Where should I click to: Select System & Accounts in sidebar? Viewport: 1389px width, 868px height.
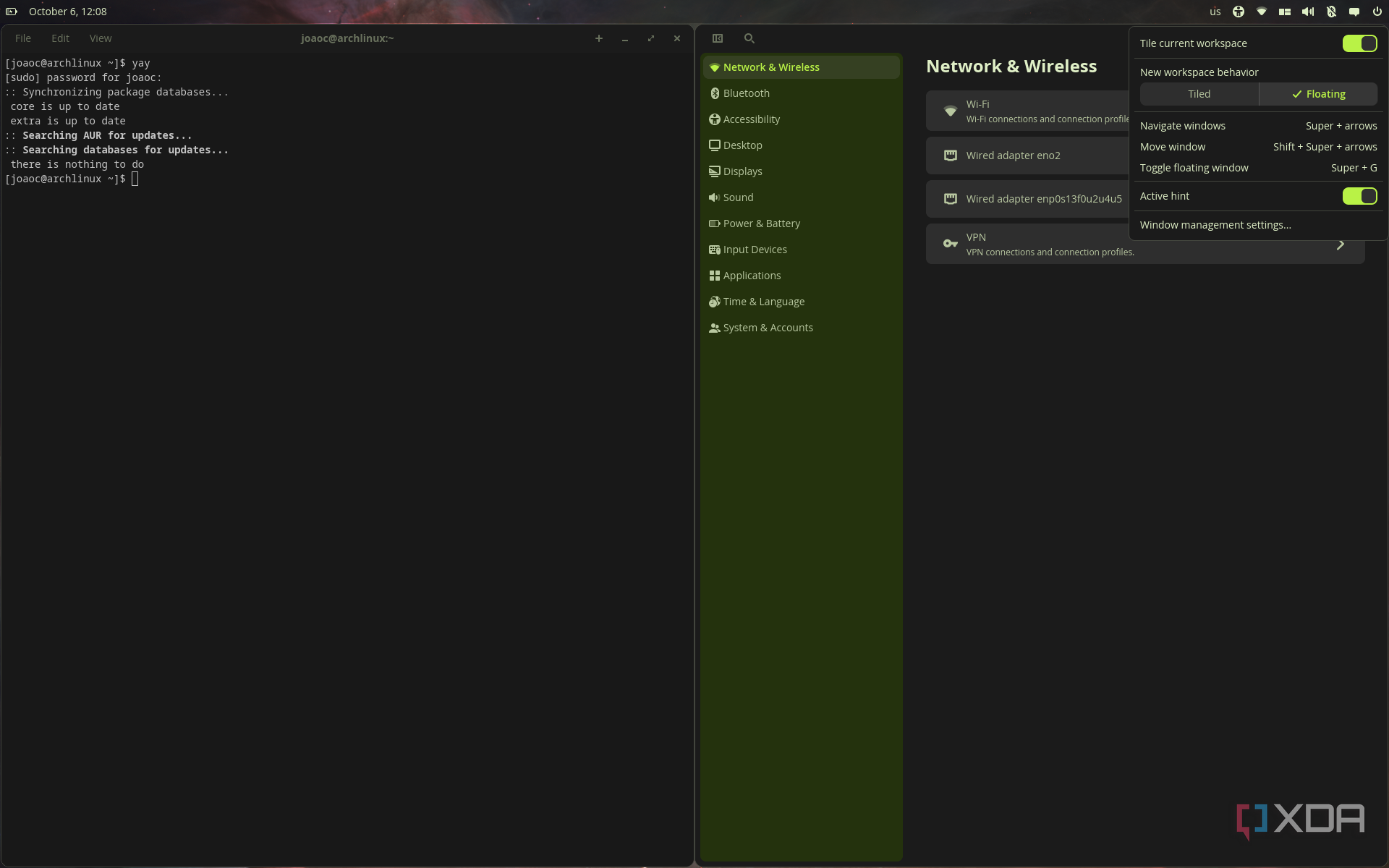[x=801, y=328]
